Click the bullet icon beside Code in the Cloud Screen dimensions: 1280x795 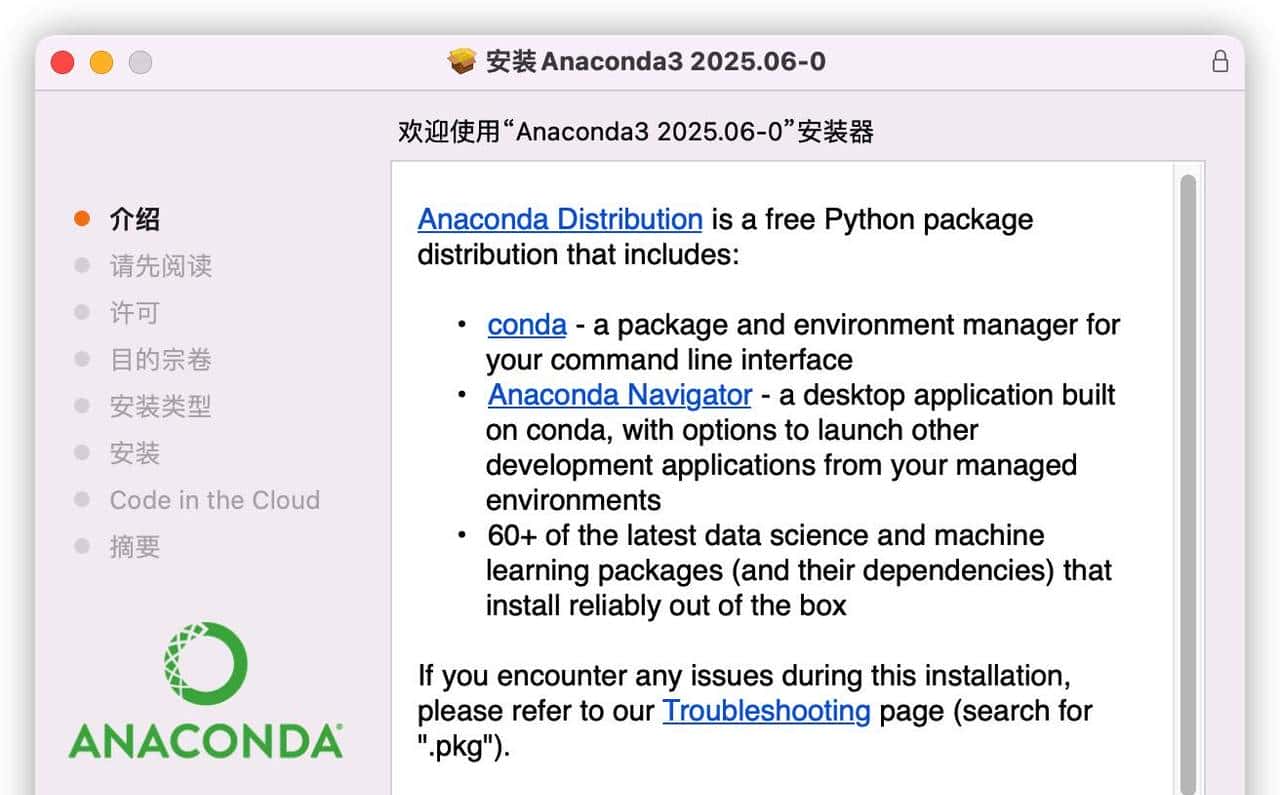[81, 500]
